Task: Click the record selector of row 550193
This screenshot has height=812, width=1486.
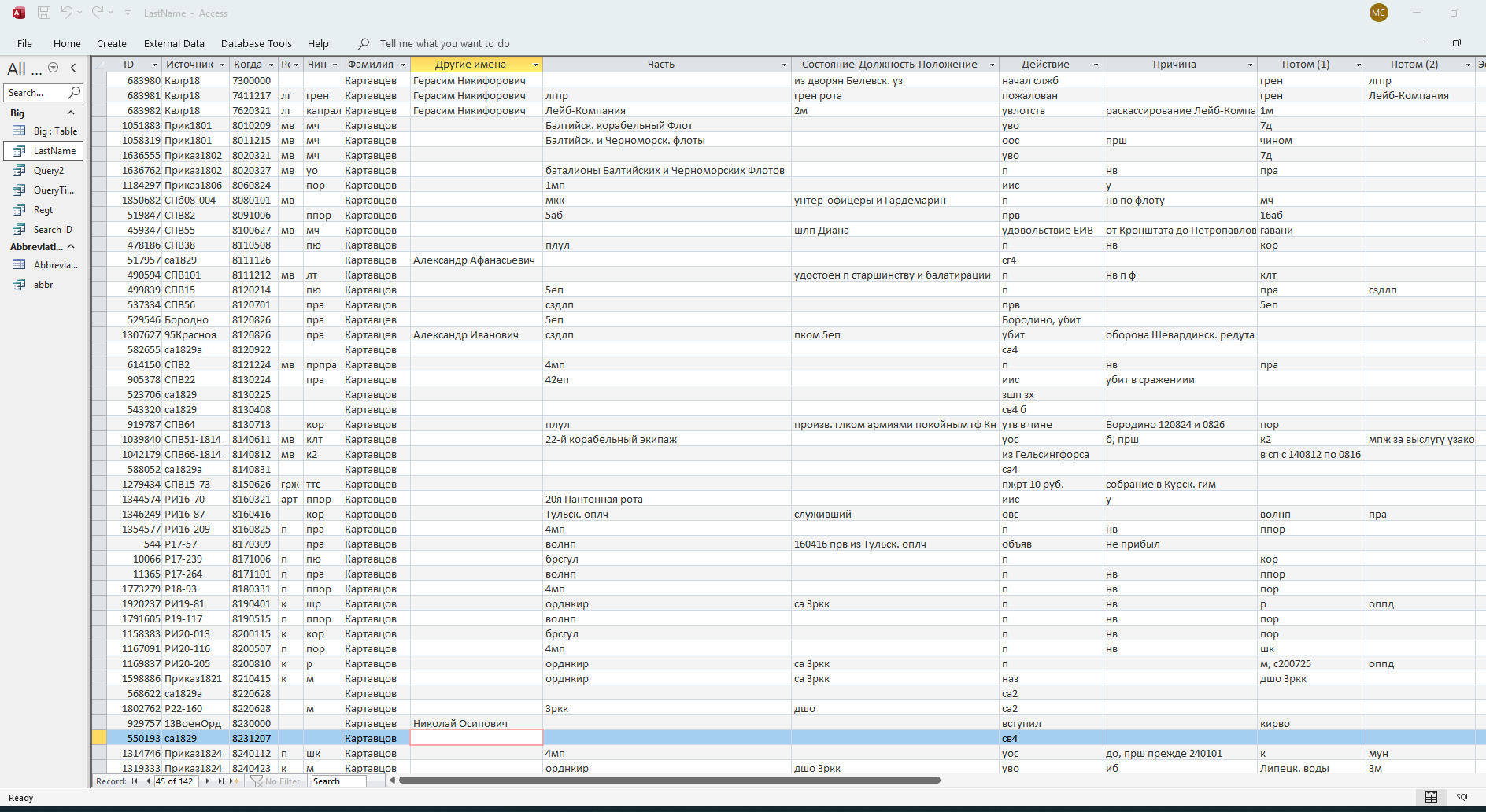Action: point(99,738)
